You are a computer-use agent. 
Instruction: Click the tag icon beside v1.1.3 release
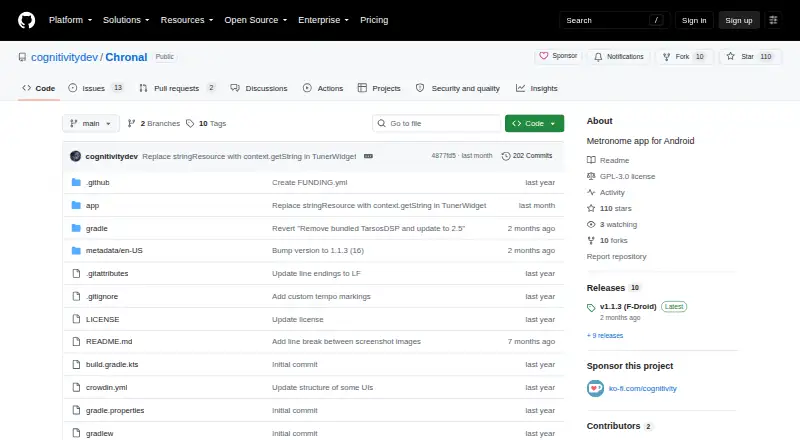tap(591, 307)
